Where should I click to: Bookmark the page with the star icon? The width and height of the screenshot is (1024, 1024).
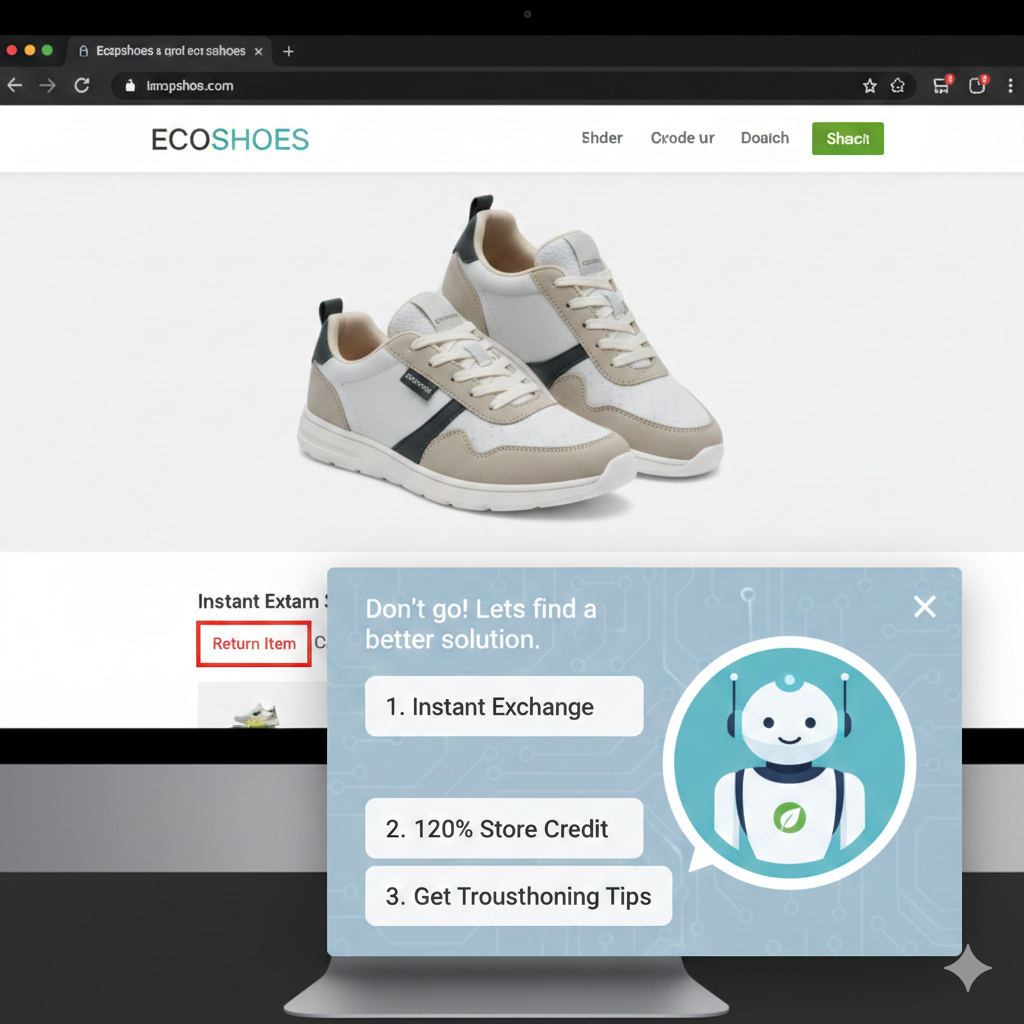point(869,86)
